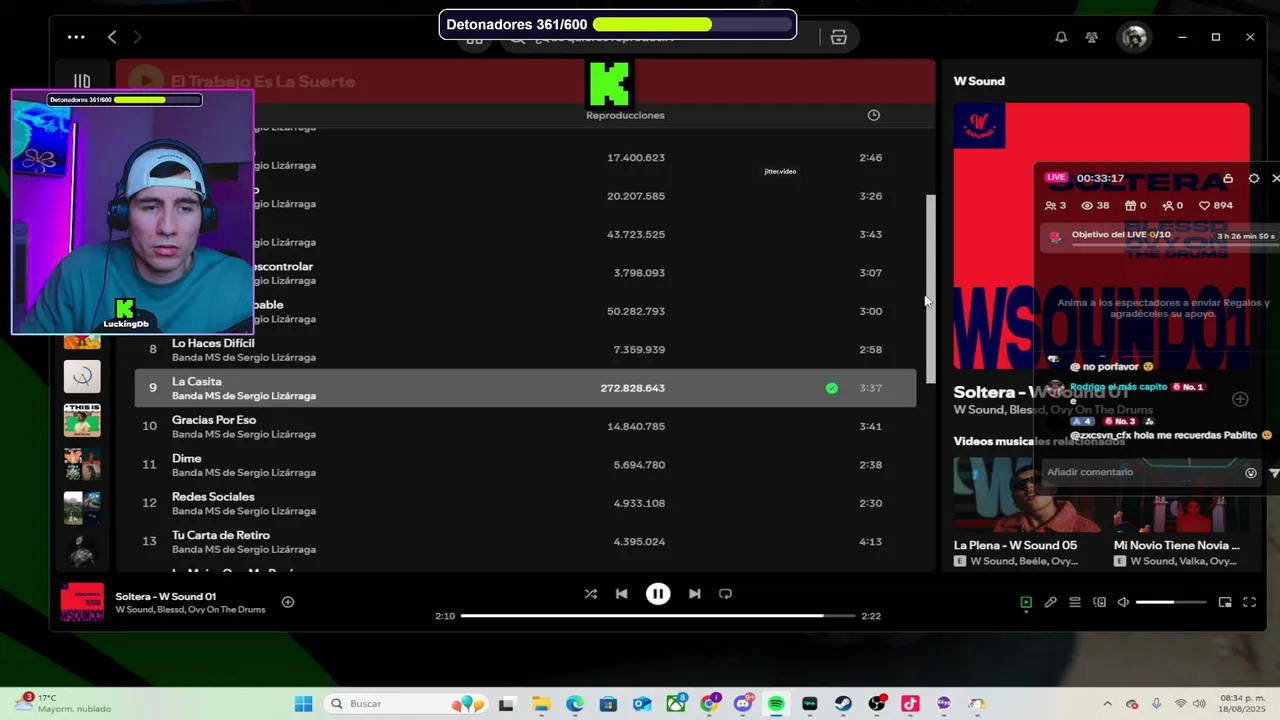Select the La Casita track row

pos(525,388)
